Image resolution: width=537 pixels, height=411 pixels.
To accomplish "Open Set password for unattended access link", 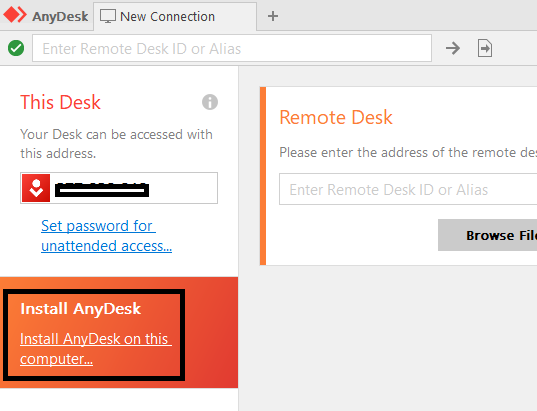I will [x=107, y=236].
